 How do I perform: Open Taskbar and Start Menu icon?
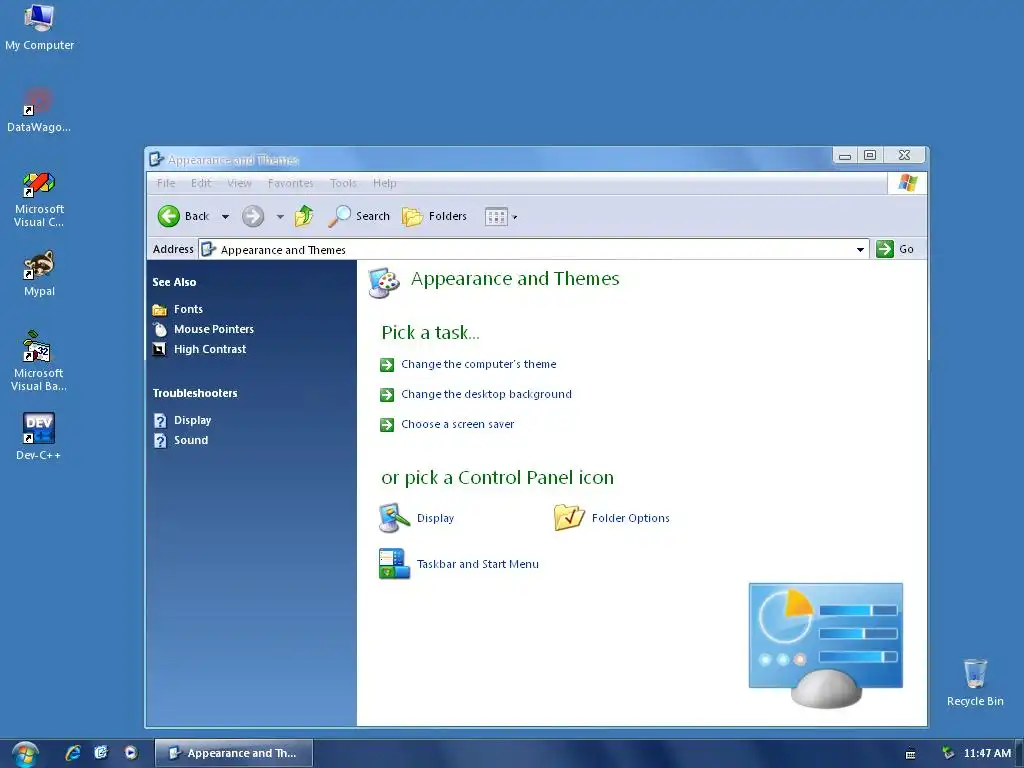tap(458, 564)
